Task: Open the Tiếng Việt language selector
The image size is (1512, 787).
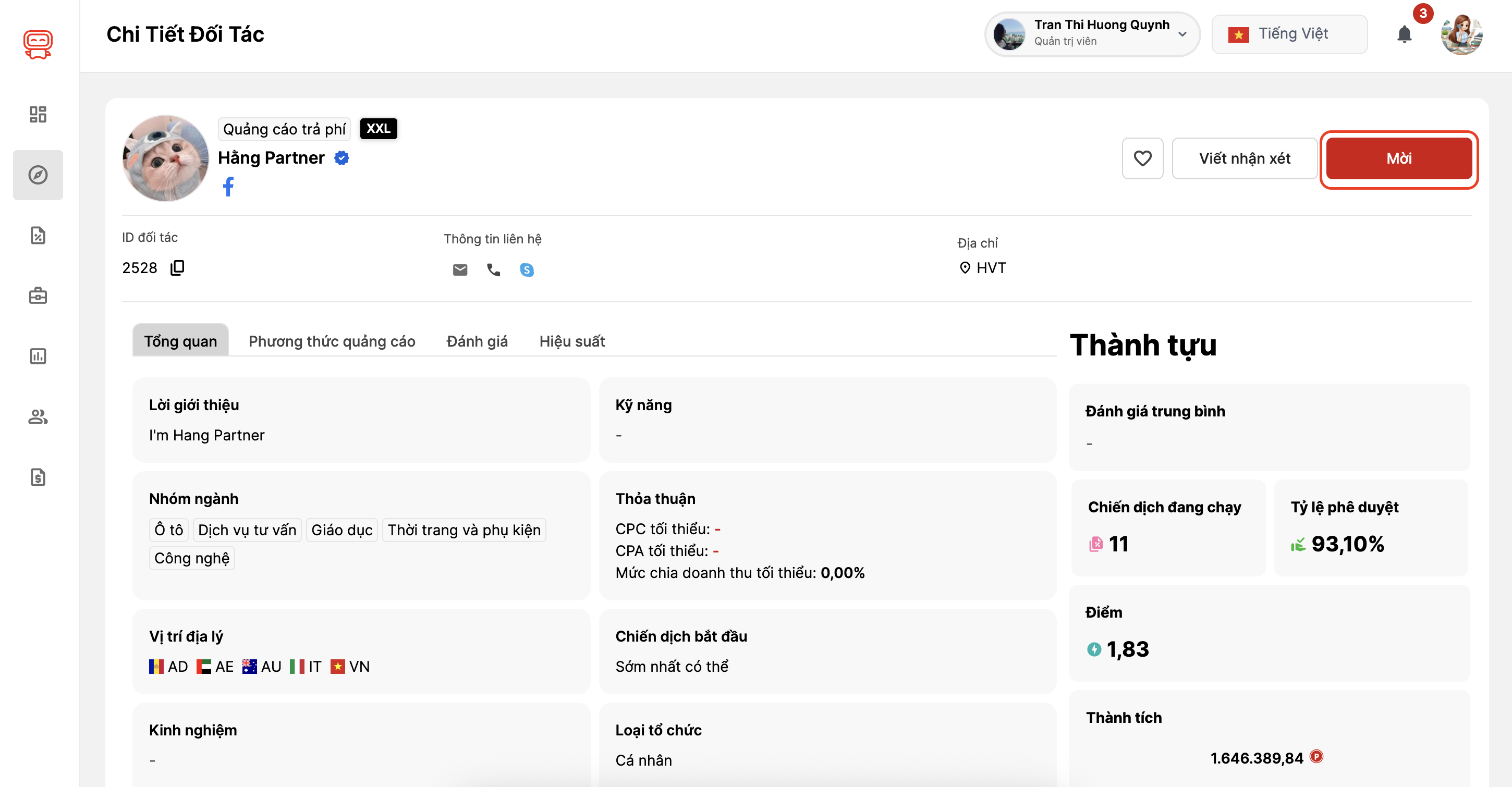Action: coord(1289,34)
